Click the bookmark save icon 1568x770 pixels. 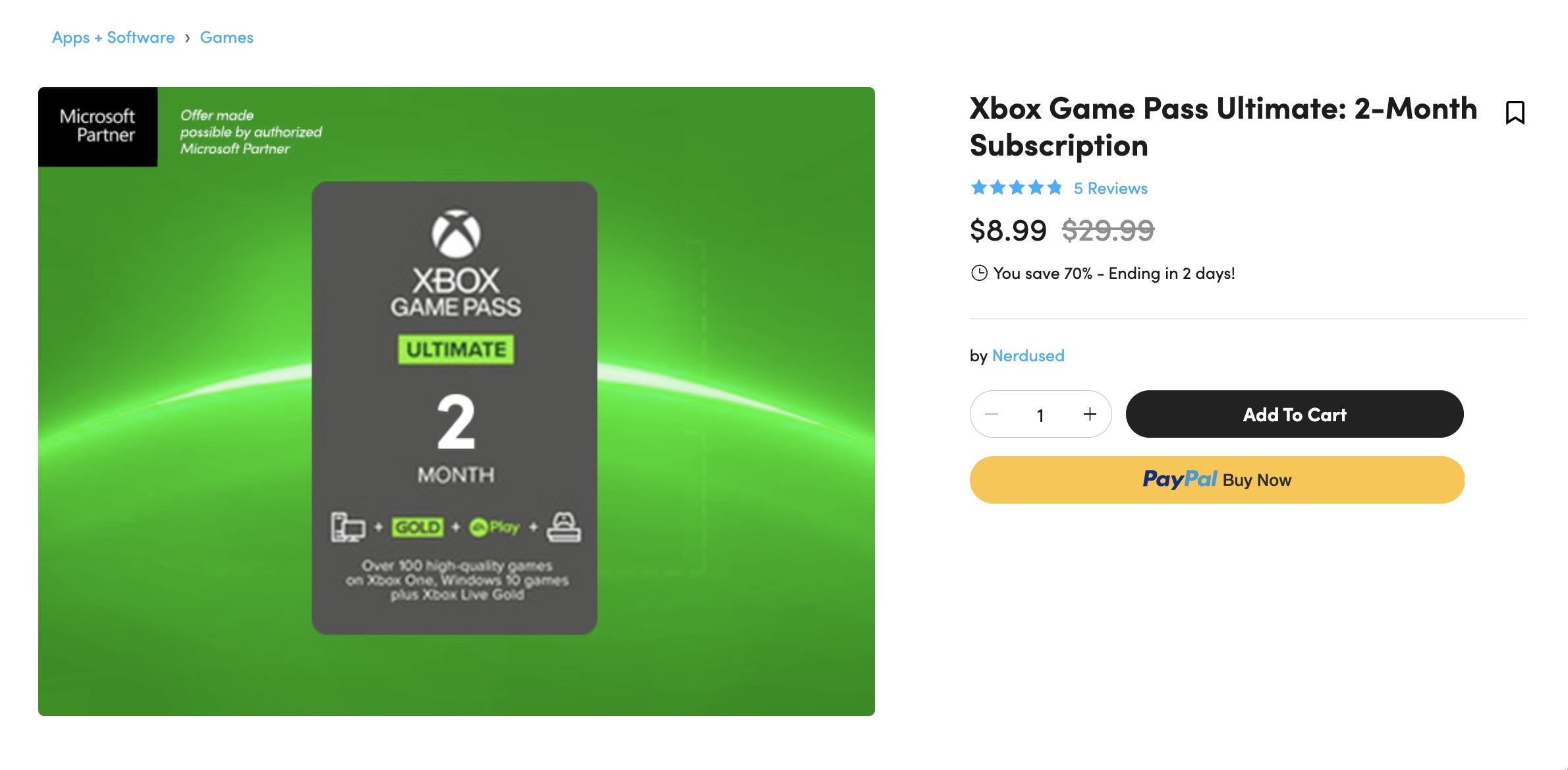(1514, 113)
